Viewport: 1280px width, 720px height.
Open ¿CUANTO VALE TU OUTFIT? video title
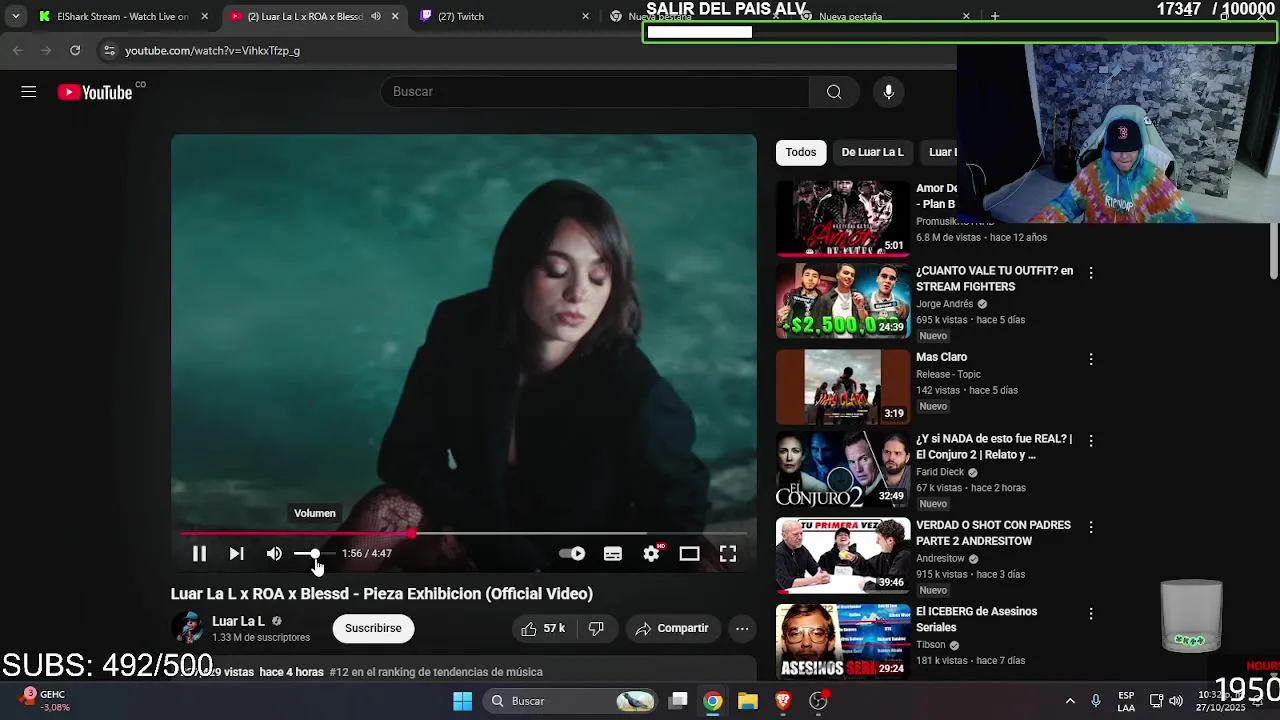point(994,278)
